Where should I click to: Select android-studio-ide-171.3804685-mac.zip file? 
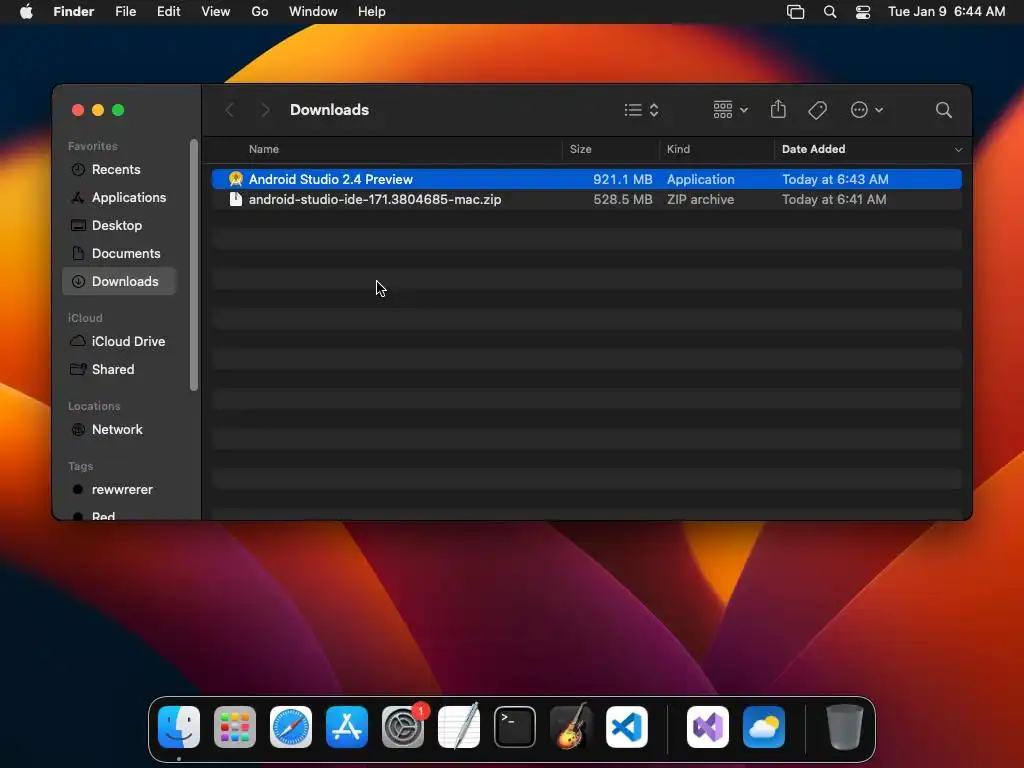pyautogui.click(x=375, y=199)
